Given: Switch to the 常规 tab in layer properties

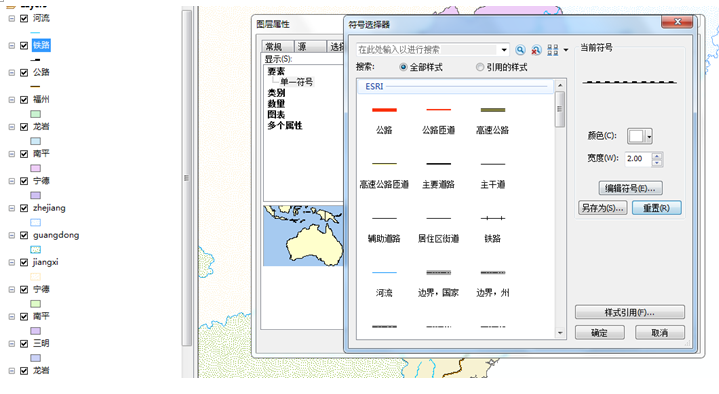Looking at the screenshot, I should click(x=277, y=47).
